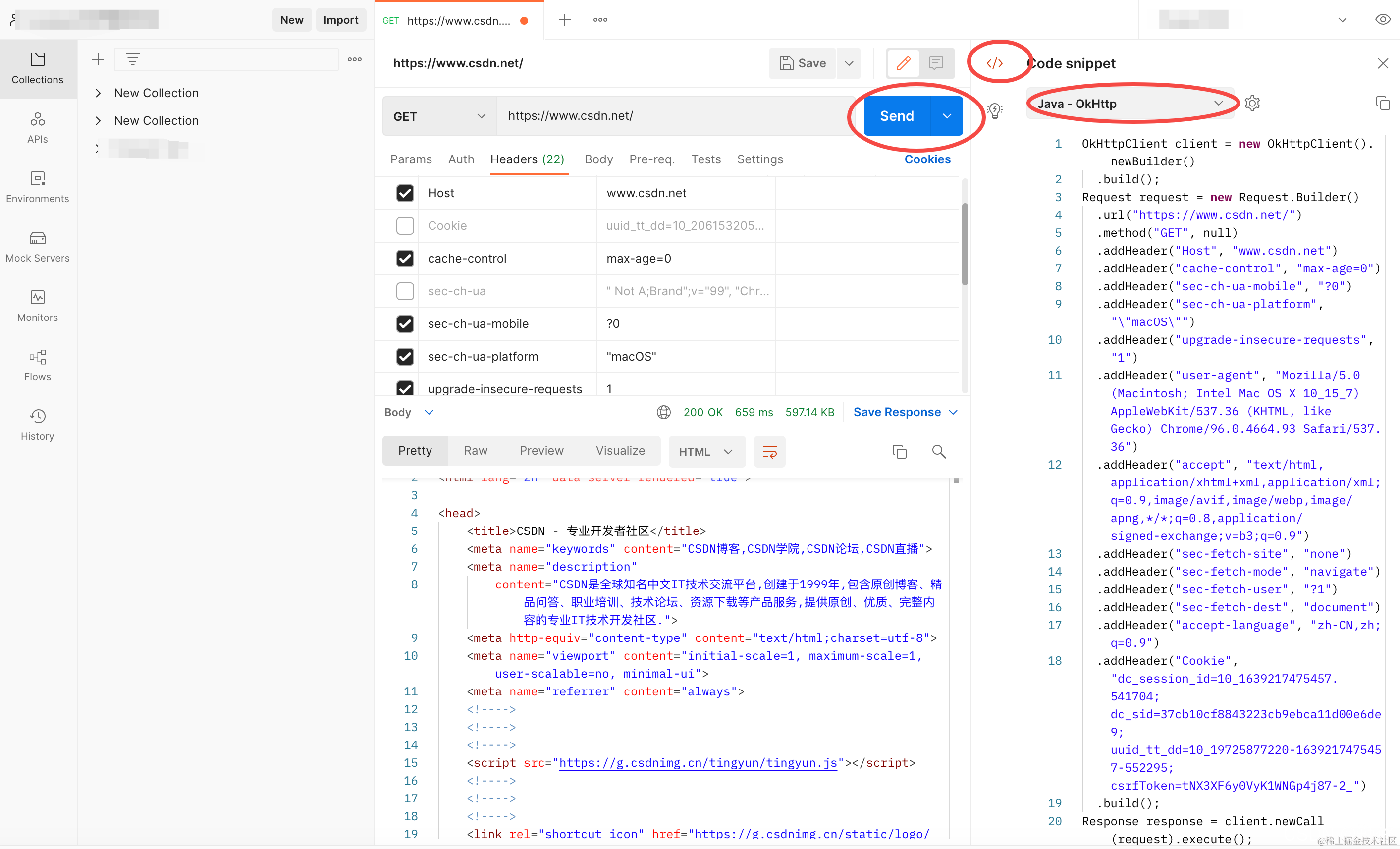Image resolution: width=1400 pixels, height=849 pixels.
Task: Click the request URL input field
Action: click(670, 116)
